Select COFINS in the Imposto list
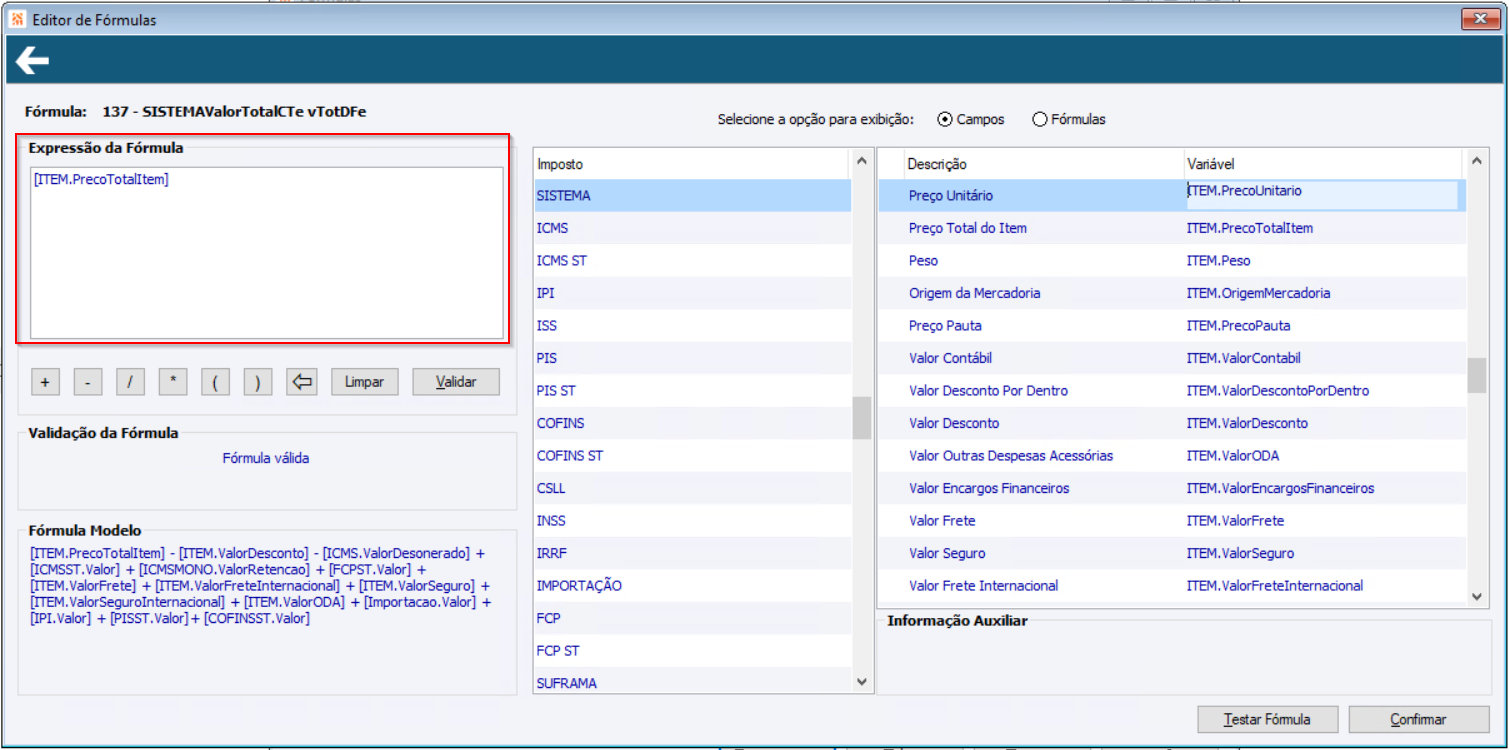This screenshot has height=750, width=1509. pos(692,423)
